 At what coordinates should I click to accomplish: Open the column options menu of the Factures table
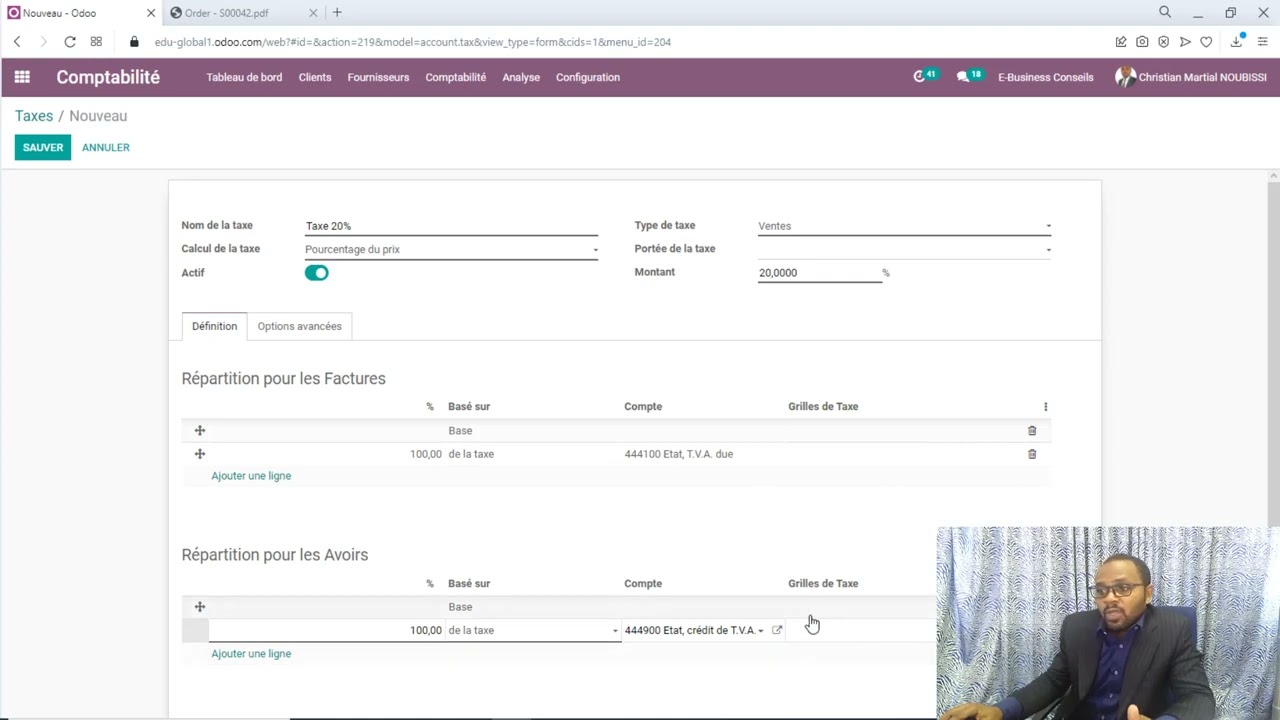(x=1045, y=407)
